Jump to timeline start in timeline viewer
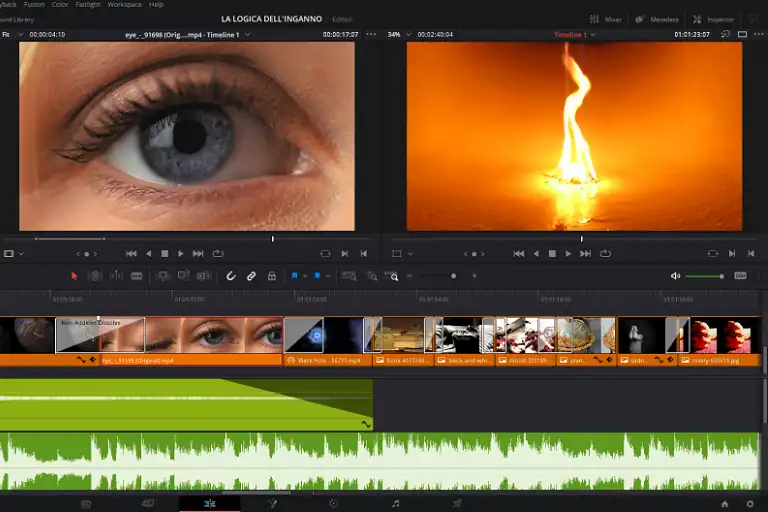The image size is (768, 512). coord(519,254)
